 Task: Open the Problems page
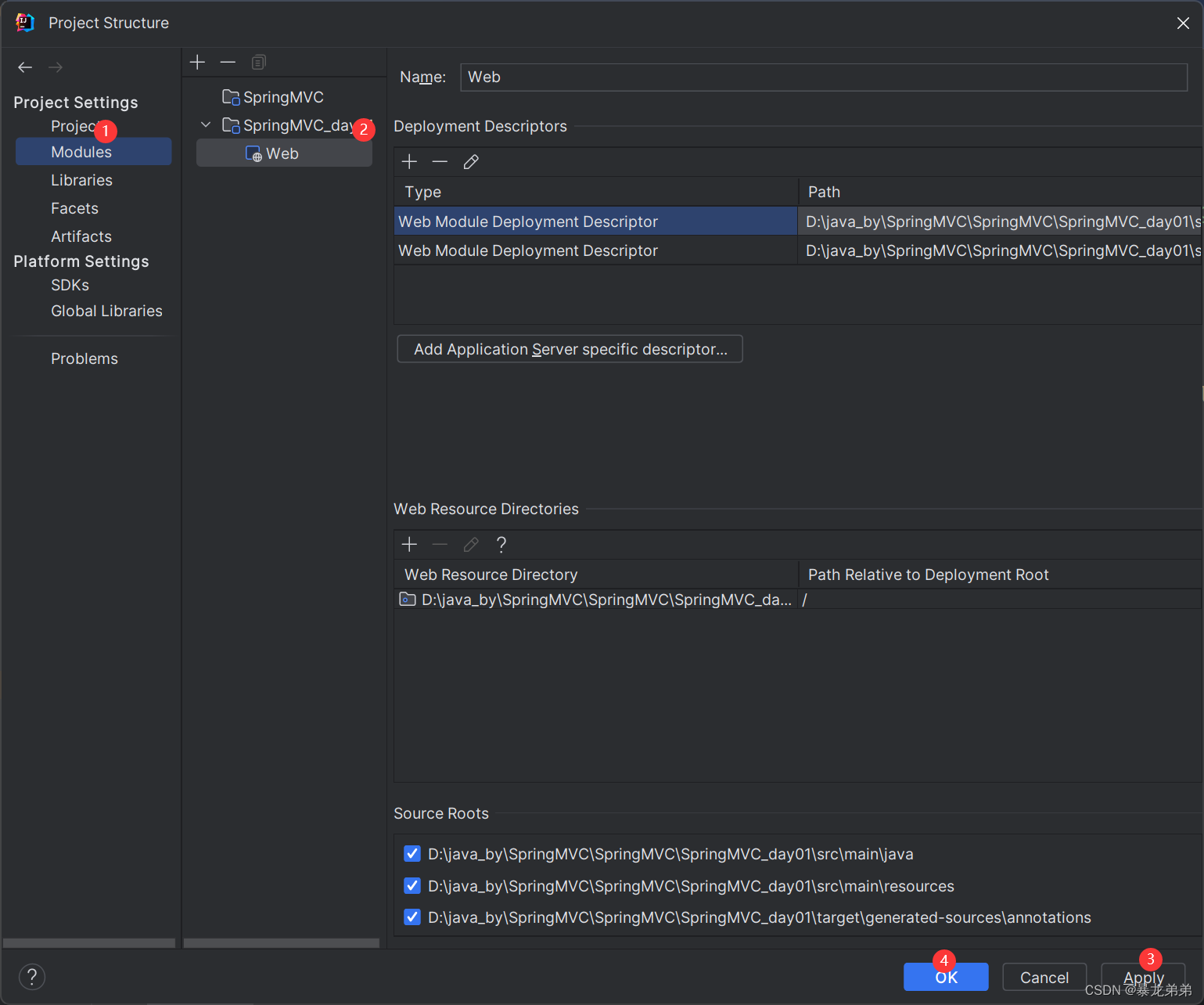[84, 358]
